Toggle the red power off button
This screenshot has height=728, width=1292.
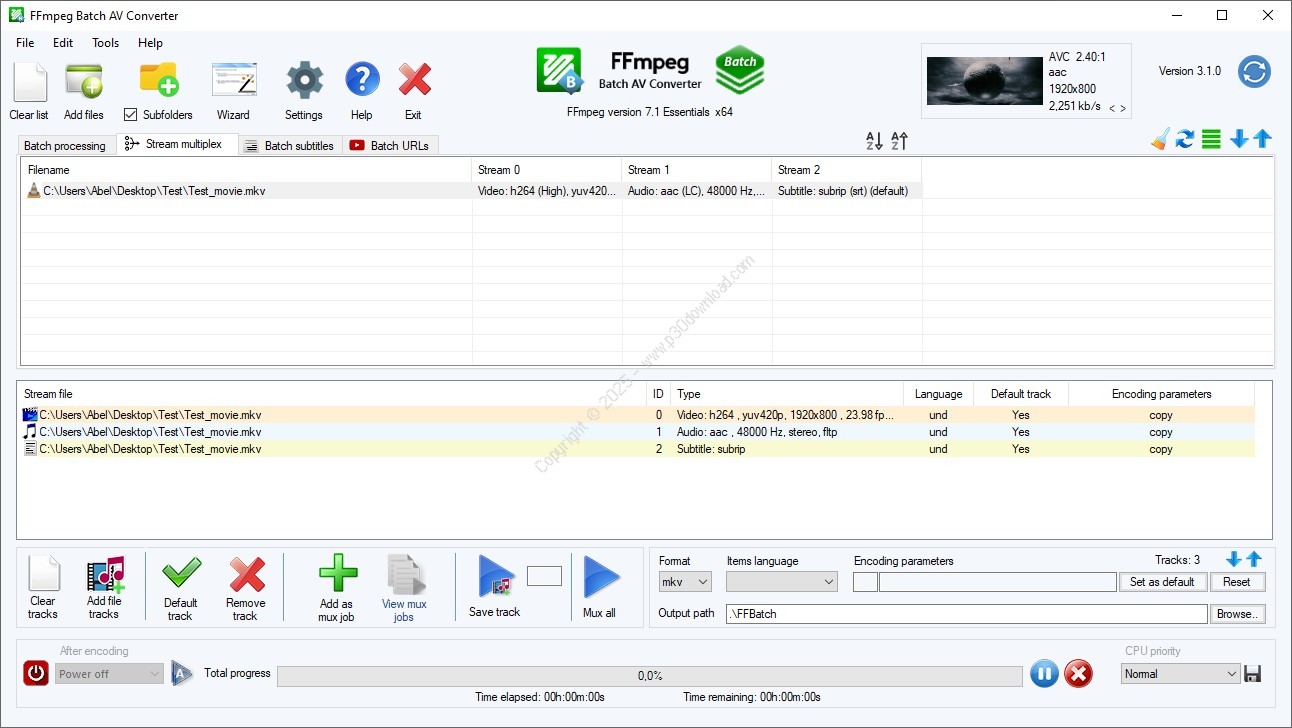[36, 673]
